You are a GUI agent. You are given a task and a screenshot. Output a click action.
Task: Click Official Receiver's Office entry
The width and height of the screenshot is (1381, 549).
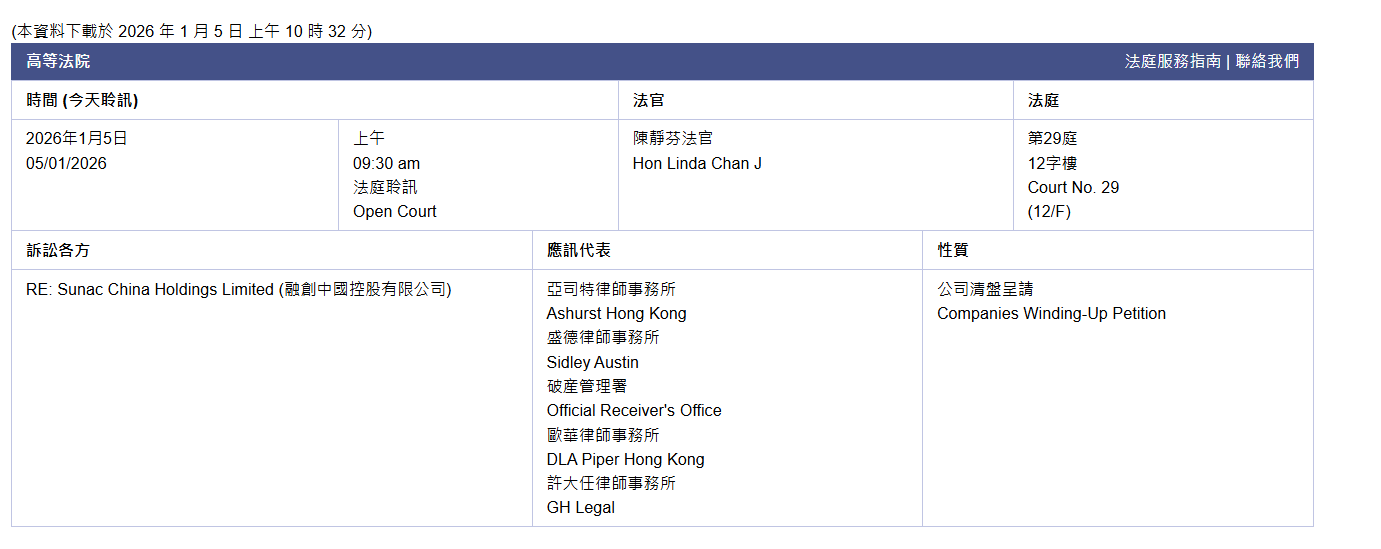click(x=633, y=410)
